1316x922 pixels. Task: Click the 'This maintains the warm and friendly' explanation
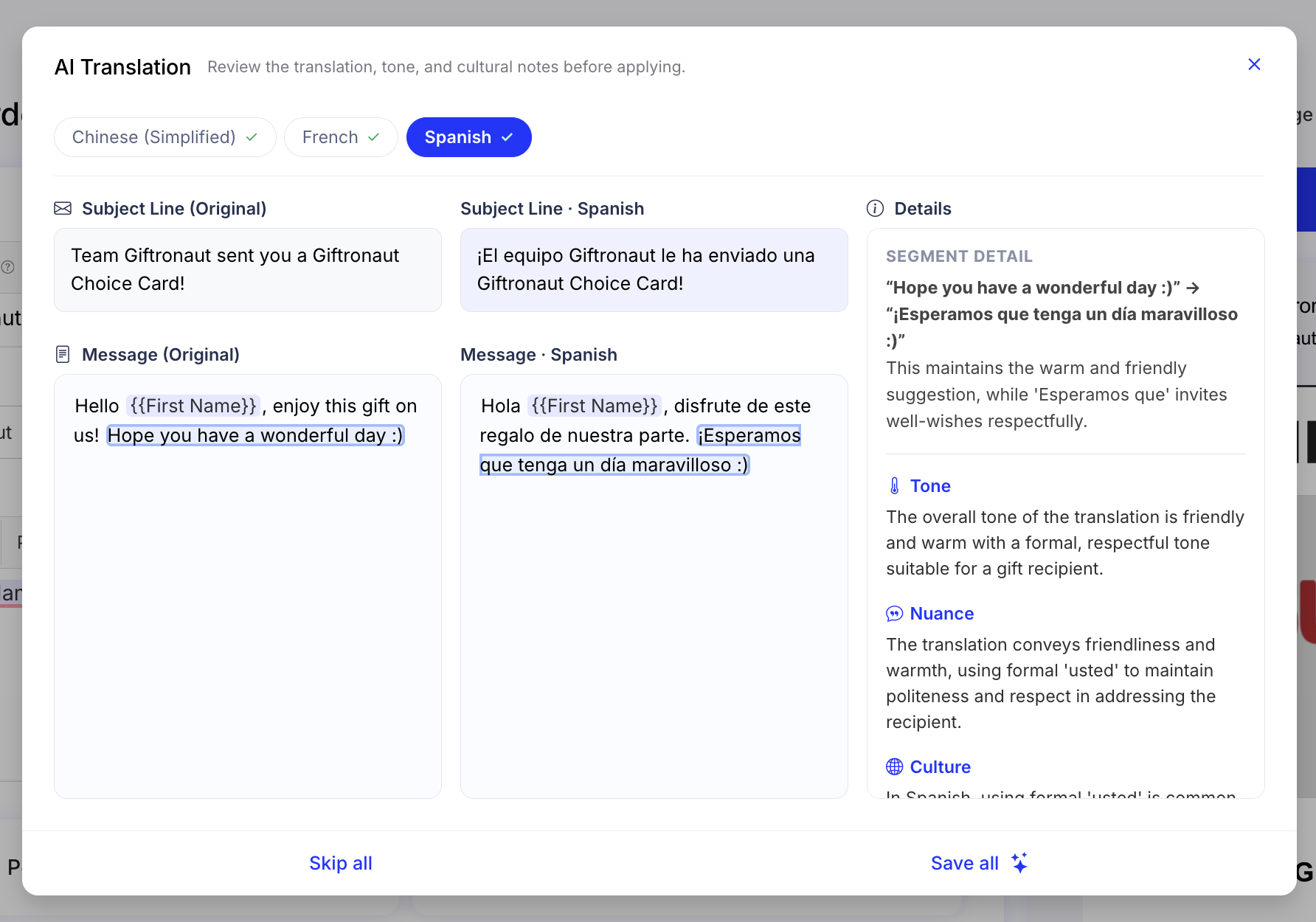point(1056,395)
